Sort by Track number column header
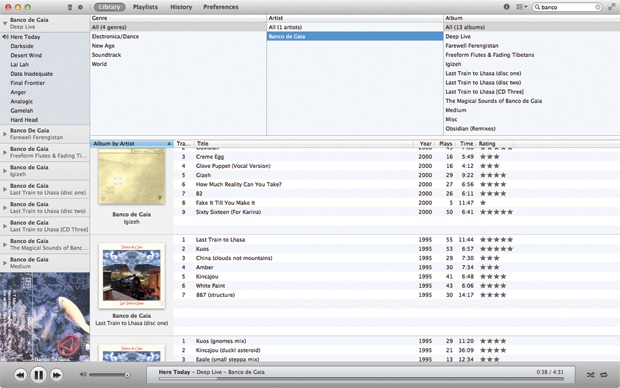 183,144
